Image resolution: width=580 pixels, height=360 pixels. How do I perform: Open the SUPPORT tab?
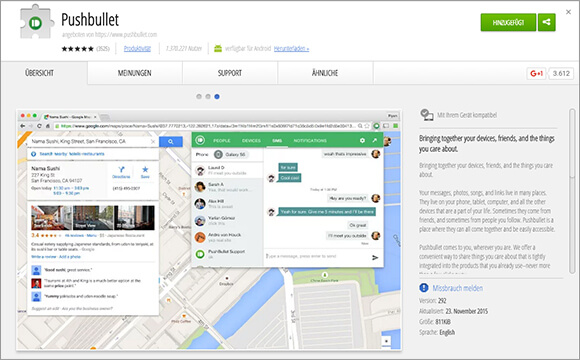(230, 73)
